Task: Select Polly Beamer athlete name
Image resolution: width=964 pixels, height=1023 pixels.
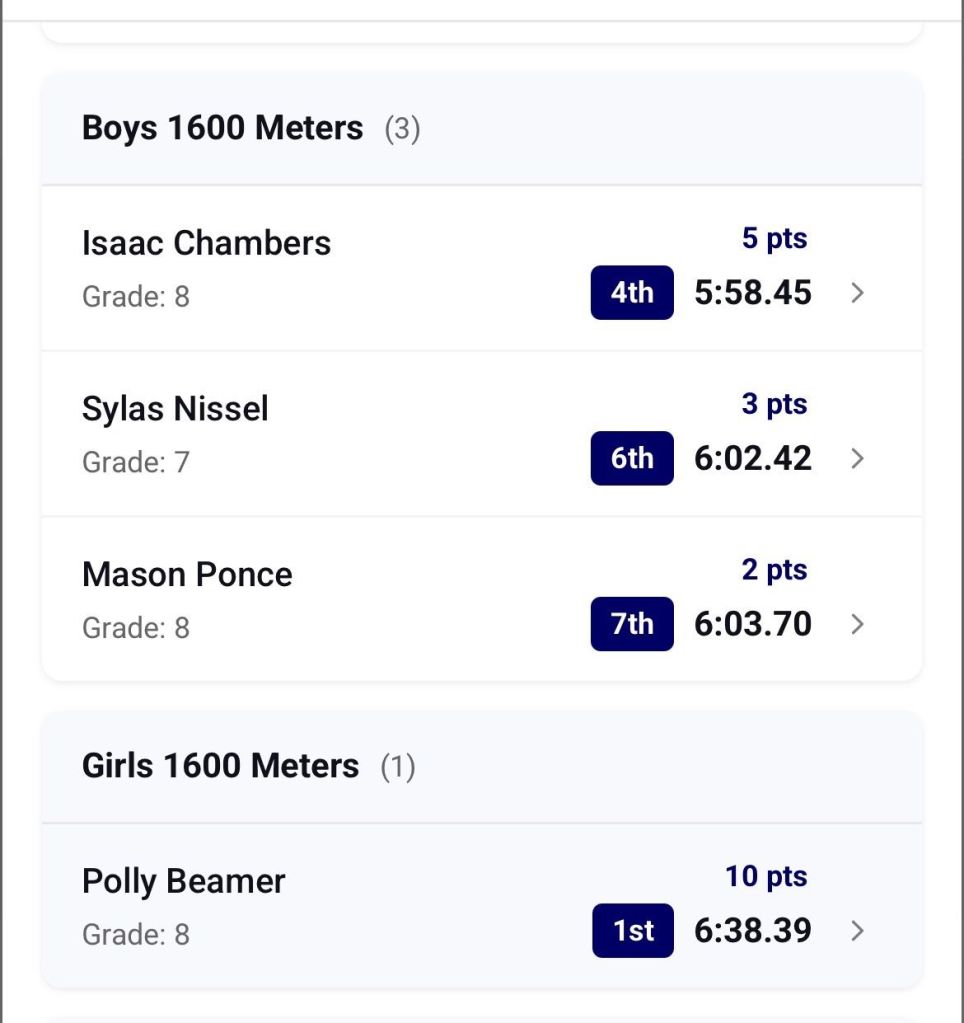Action: (x=183, y=882)
